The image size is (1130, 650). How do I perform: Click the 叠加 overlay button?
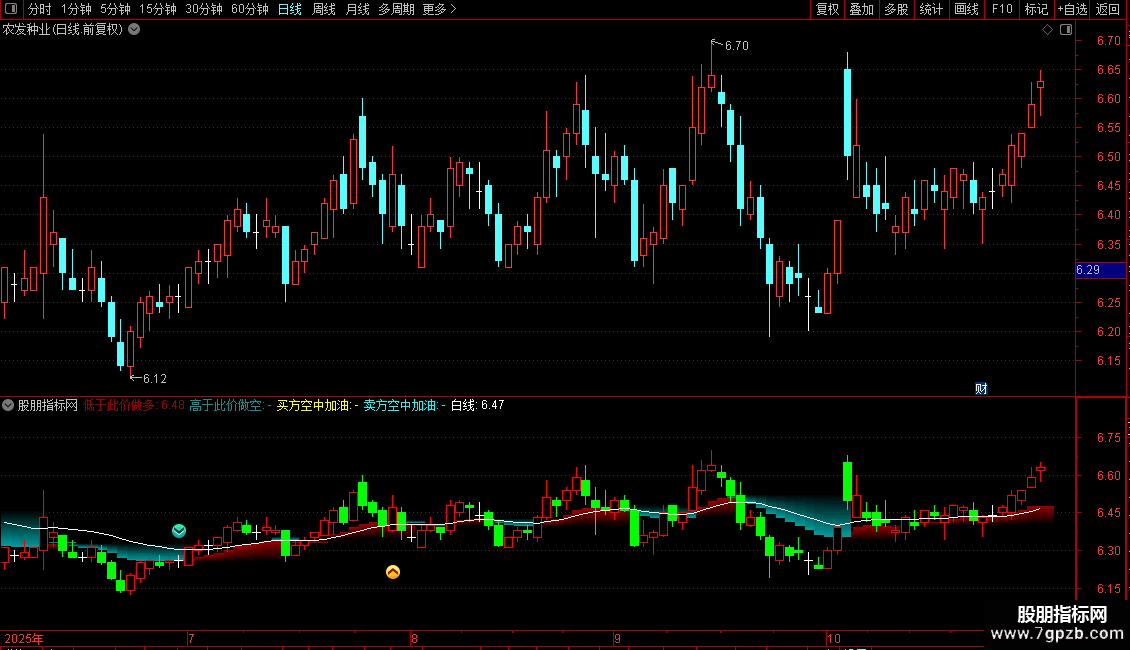point(861,9)
